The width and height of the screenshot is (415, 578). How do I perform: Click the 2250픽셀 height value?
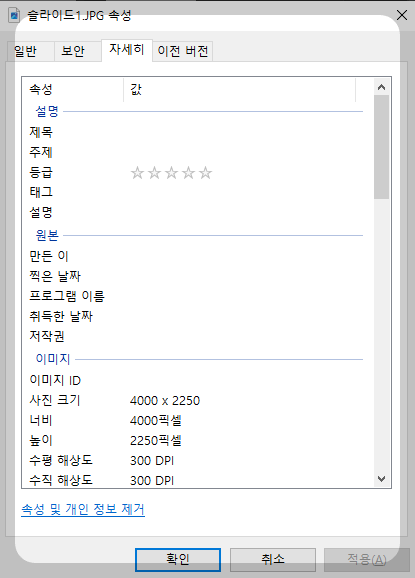(156, 441)
